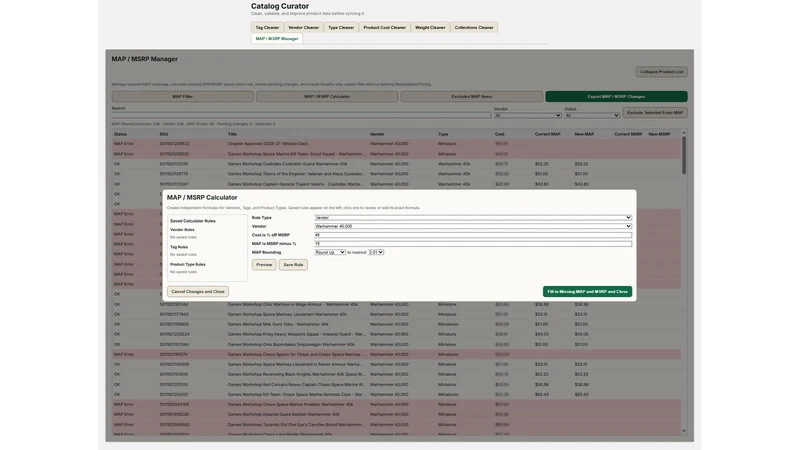This screenshot has height=450, width=800.
Task: Select the Weight Cleaner tab
Action: click(430, 28)
